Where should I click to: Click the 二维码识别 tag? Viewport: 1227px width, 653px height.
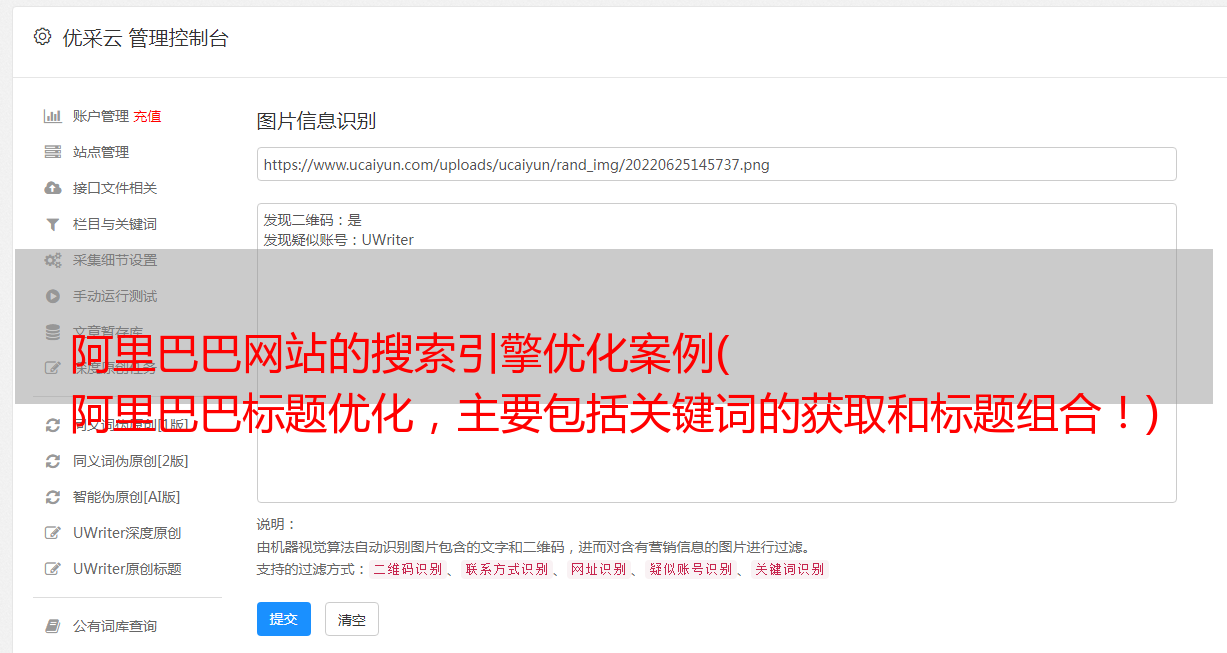[408, 569]
